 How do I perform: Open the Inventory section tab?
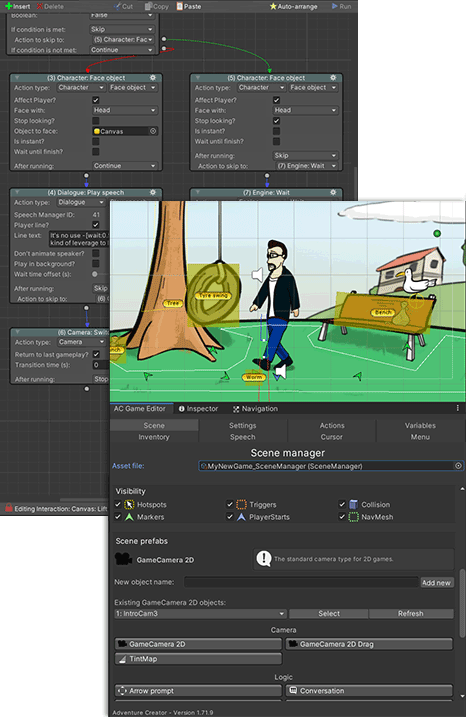(154, 437)
